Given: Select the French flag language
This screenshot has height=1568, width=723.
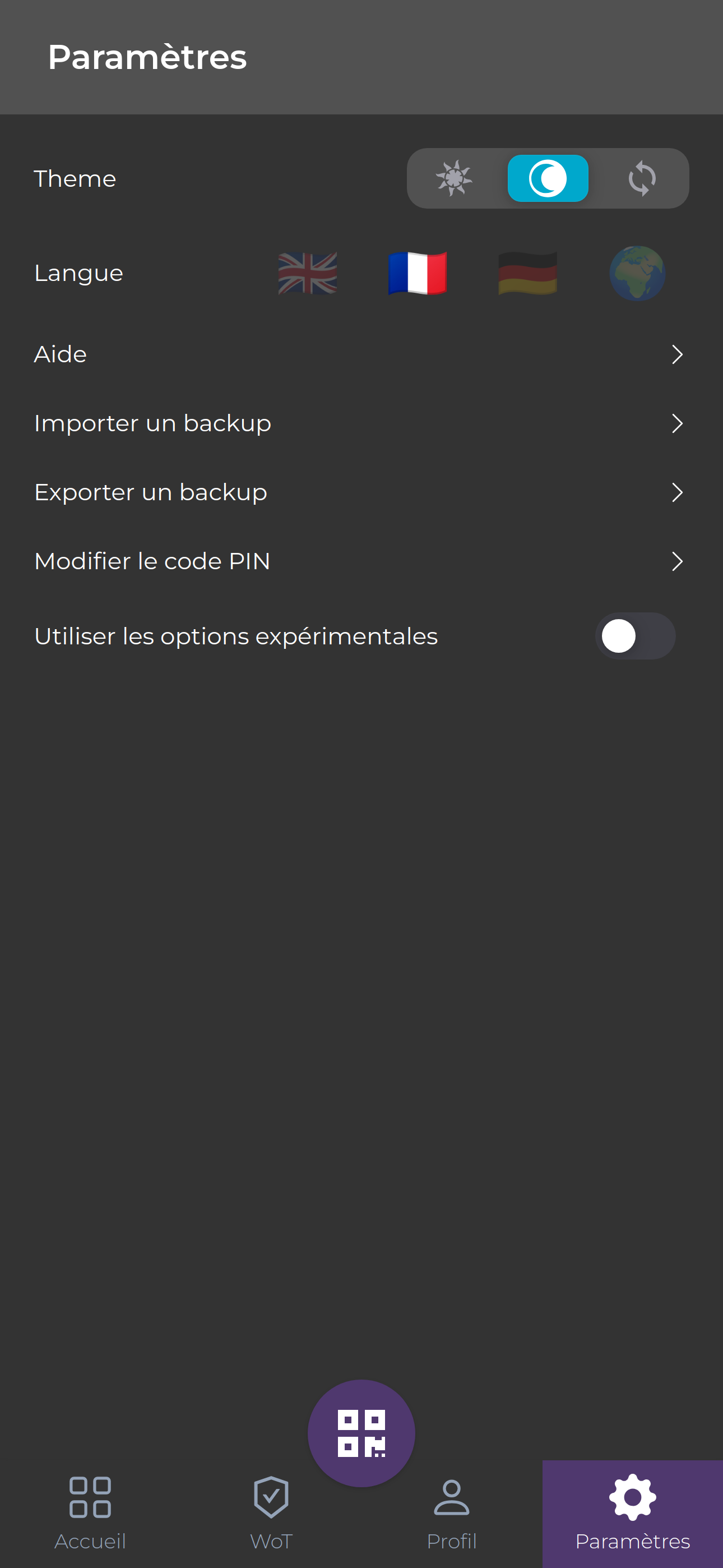Looking at the screenshot, I should 418,273.
